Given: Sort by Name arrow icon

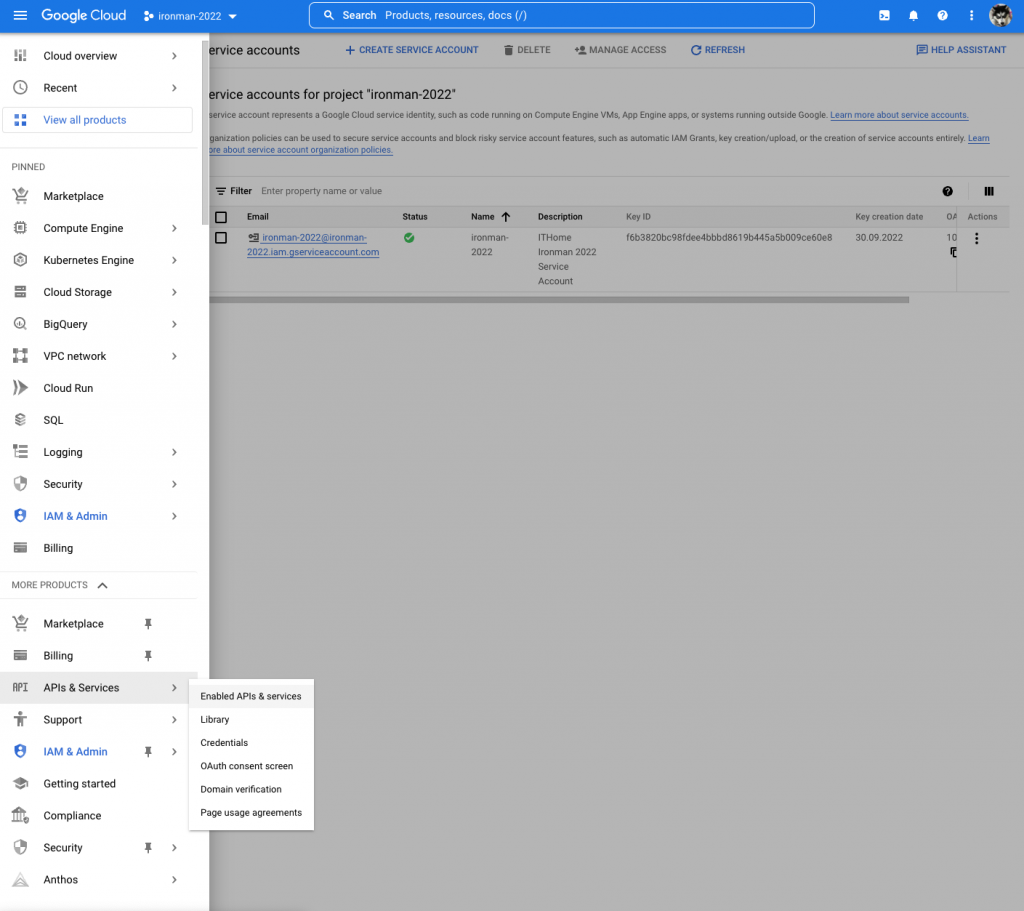Looking at the screenshot, I should [x=505, y=217].
